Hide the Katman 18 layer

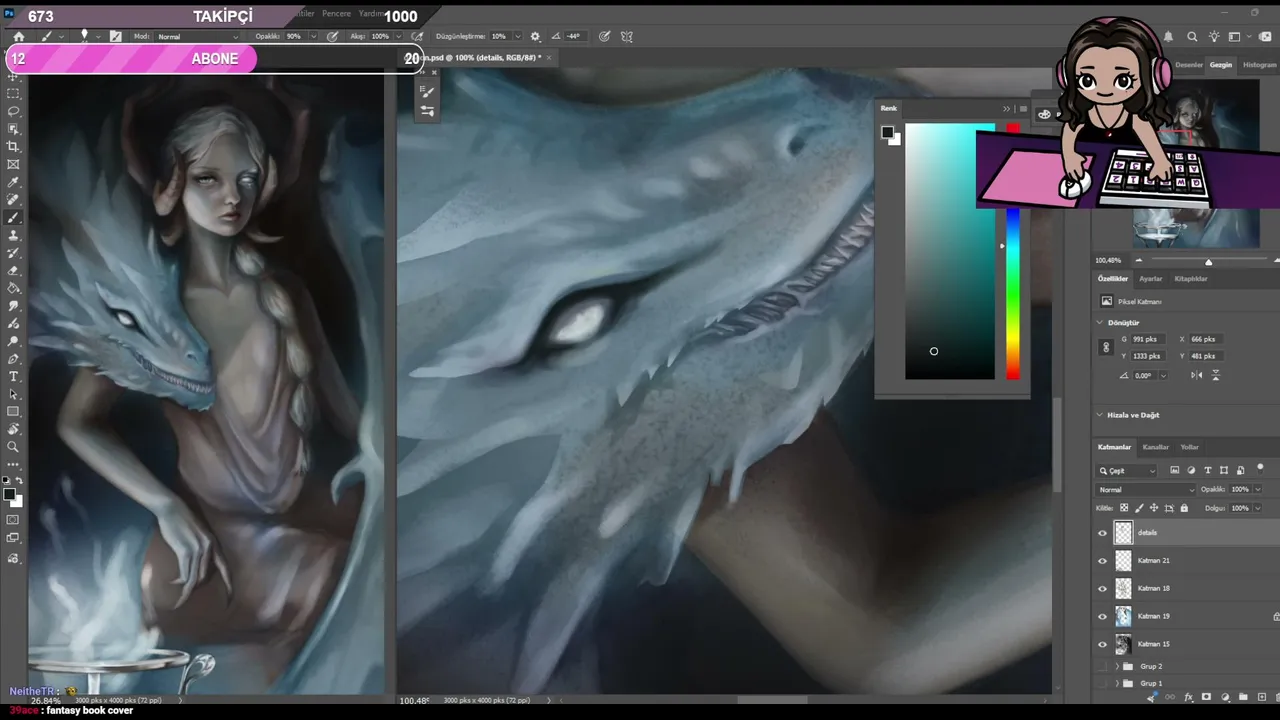tap(1103, 589)
